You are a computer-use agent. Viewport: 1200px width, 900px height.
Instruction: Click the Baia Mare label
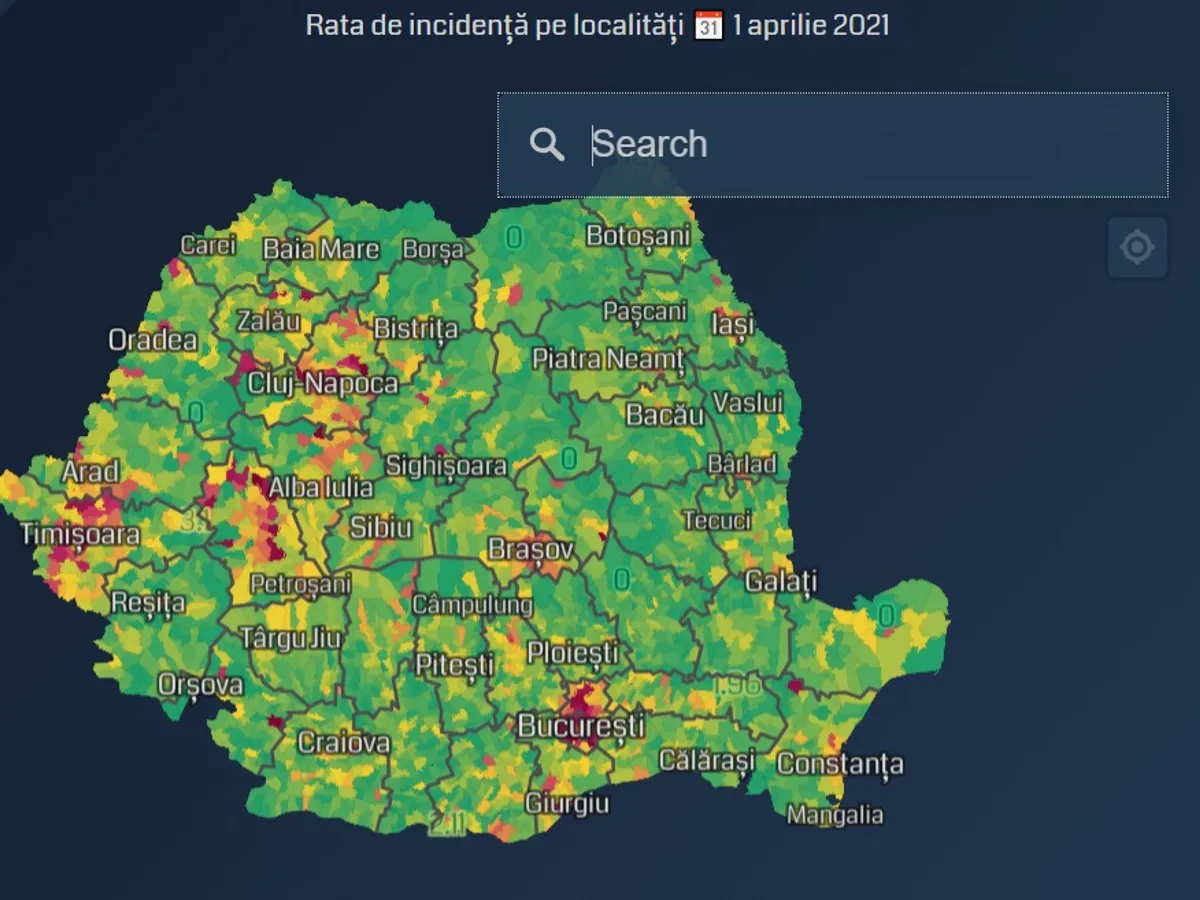point(321,249)
